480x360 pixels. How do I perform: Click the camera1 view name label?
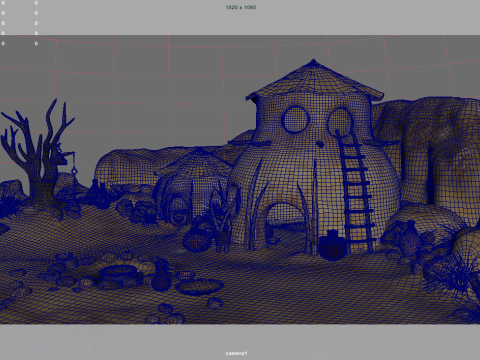click(236, 353)
